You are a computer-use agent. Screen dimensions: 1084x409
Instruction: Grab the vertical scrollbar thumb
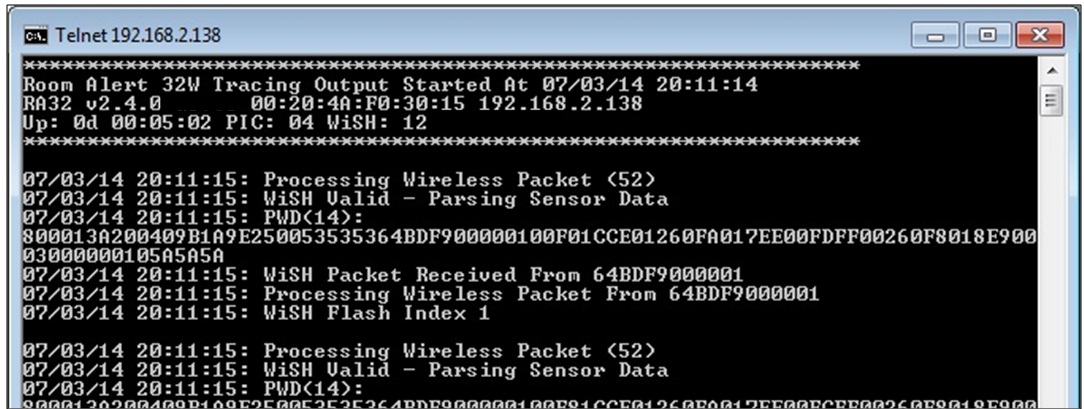pos(1049,100)
